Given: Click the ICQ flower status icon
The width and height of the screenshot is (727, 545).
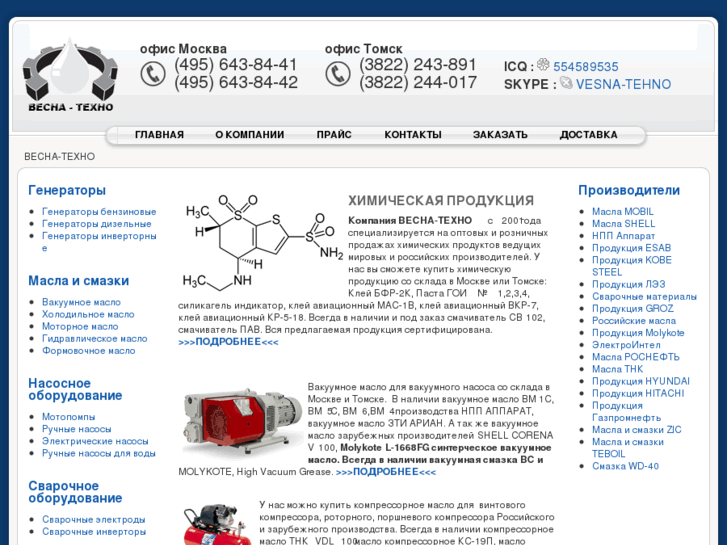Looking at the screenshot, I should (x=543, y=64).
